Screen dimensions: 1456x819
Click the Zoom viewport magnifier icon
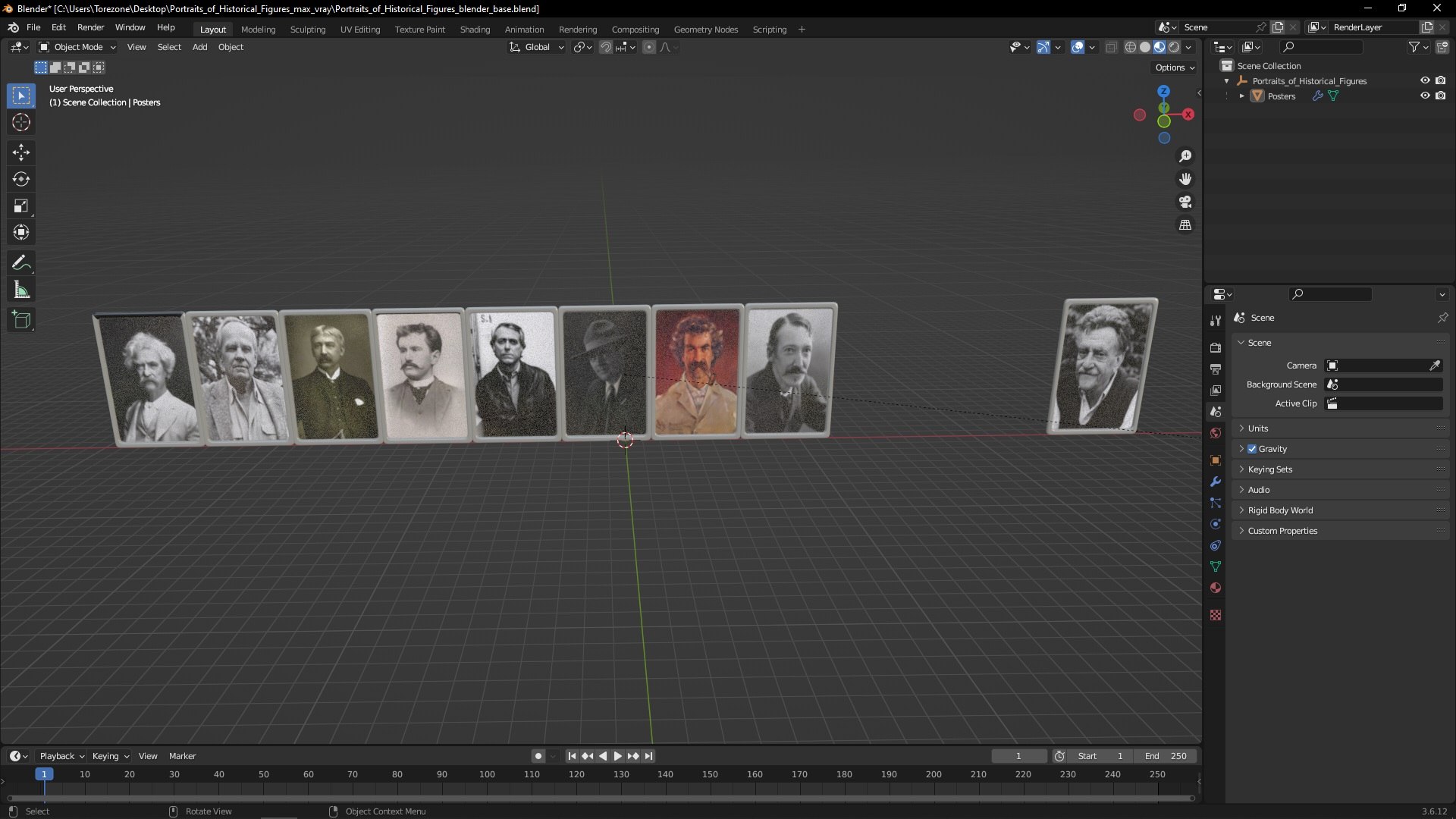click(1185, 156)
